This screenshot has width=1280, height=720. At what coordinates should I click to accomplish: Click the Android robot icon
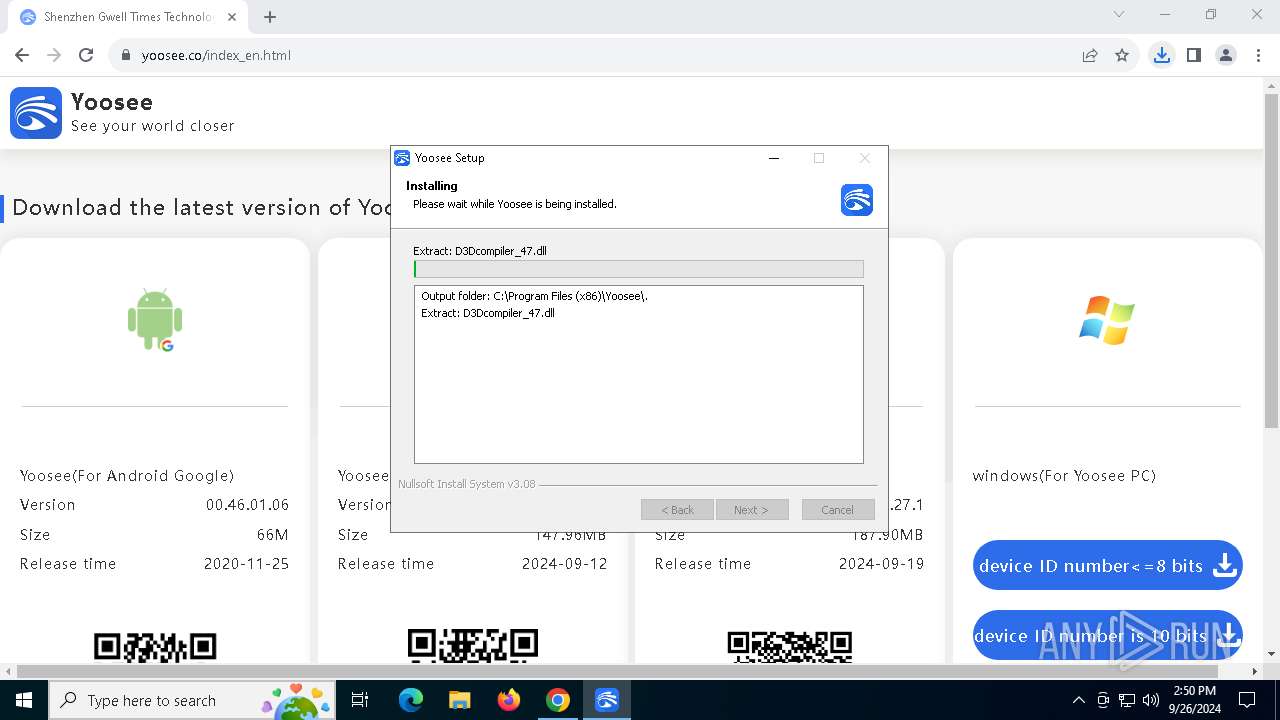click(x=155, y=319)
